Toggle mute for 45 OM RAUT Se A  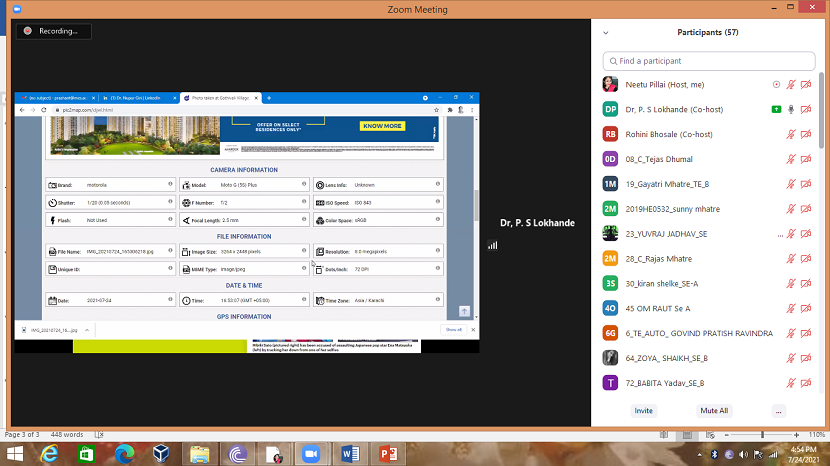click(791, 309)
